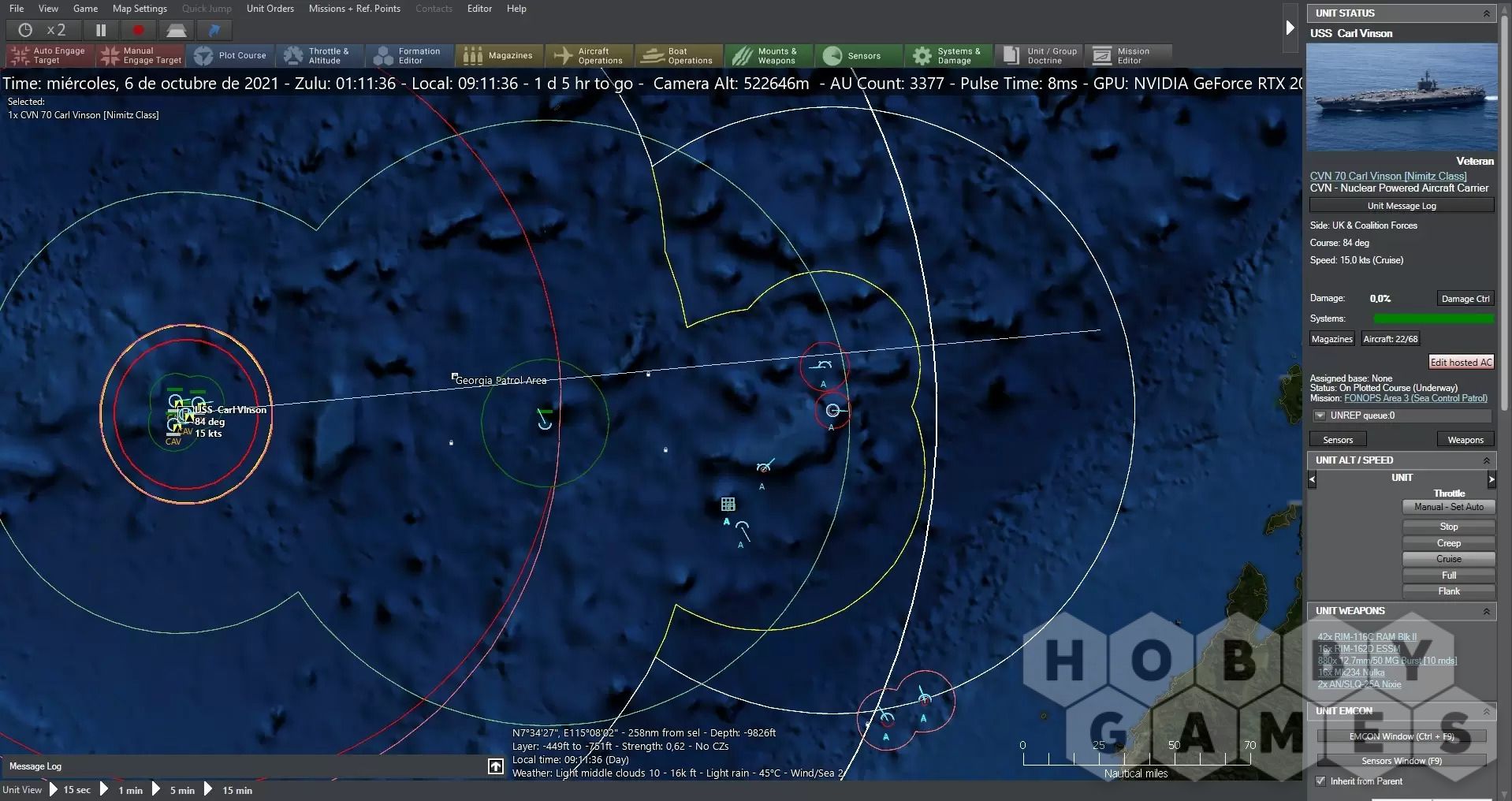Toggle Inherit from Parent checkbox
1512x801 pixels.
pyautogui.click(x=1320, y=781)
